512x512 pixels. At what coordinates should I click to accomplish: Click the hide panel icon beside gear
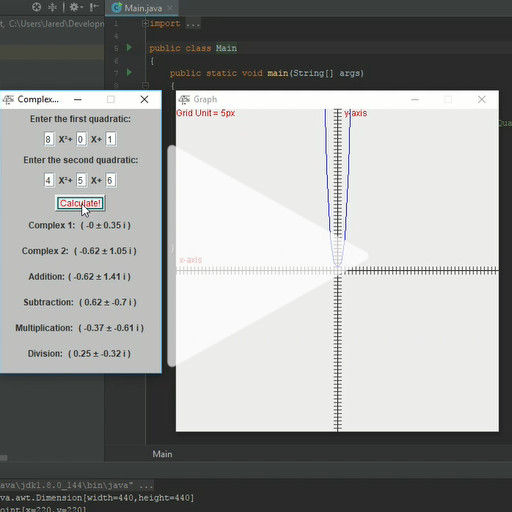(94, 7)
